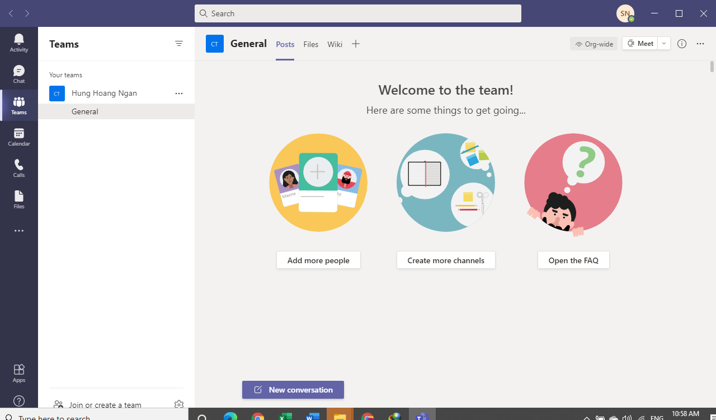Image resolution: width=716 pixels, height=420 pixels.
Task: Select the Hung Hoang Ngan team name
Action: click(104, 93)
